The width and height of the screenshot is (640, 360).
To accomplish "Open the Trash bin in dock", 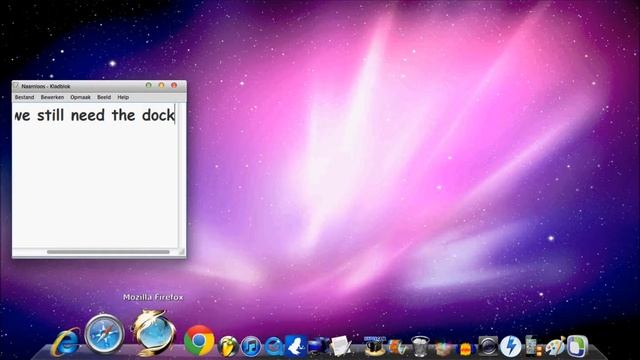I will (x=420, y=346).
